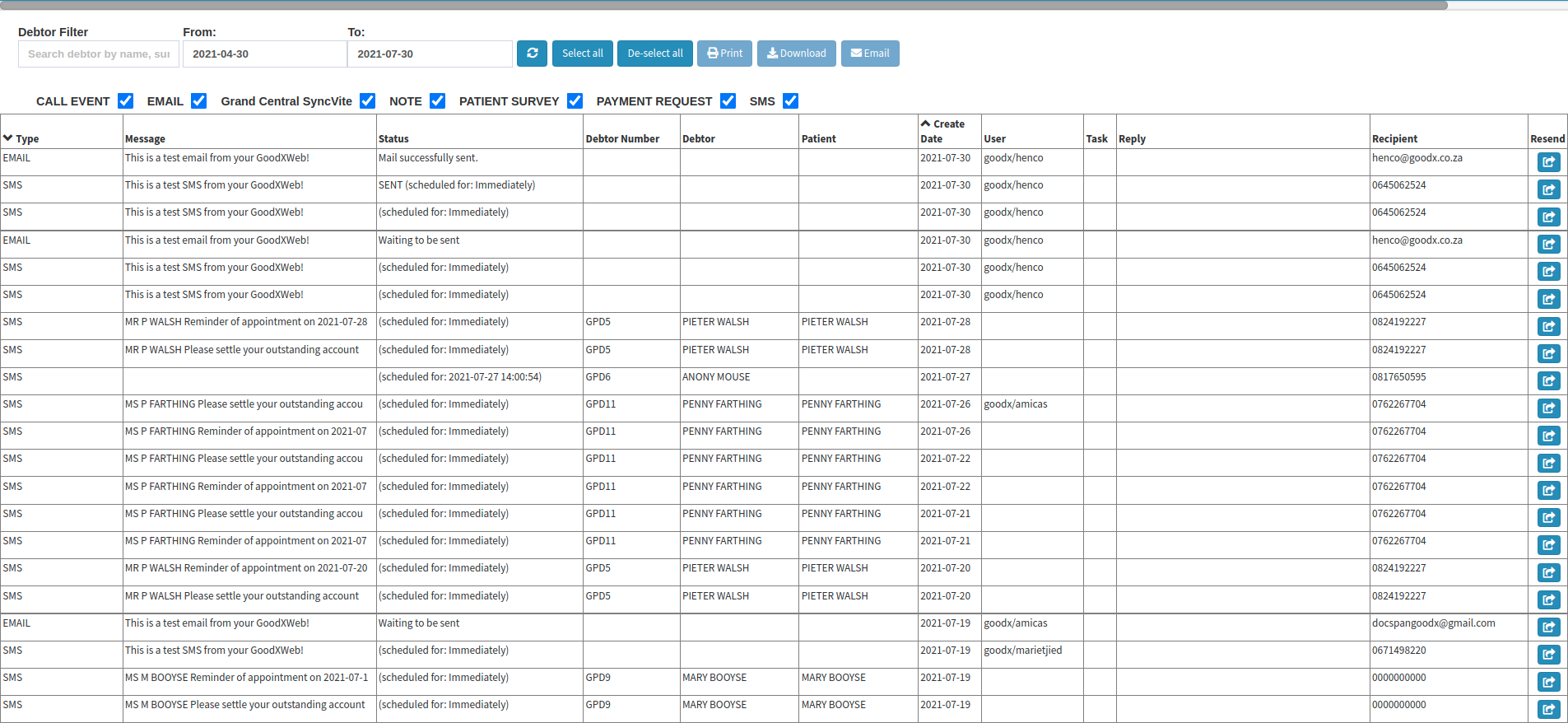Resend the first email to henco@goodx.co.za

tap(1548, 162)
